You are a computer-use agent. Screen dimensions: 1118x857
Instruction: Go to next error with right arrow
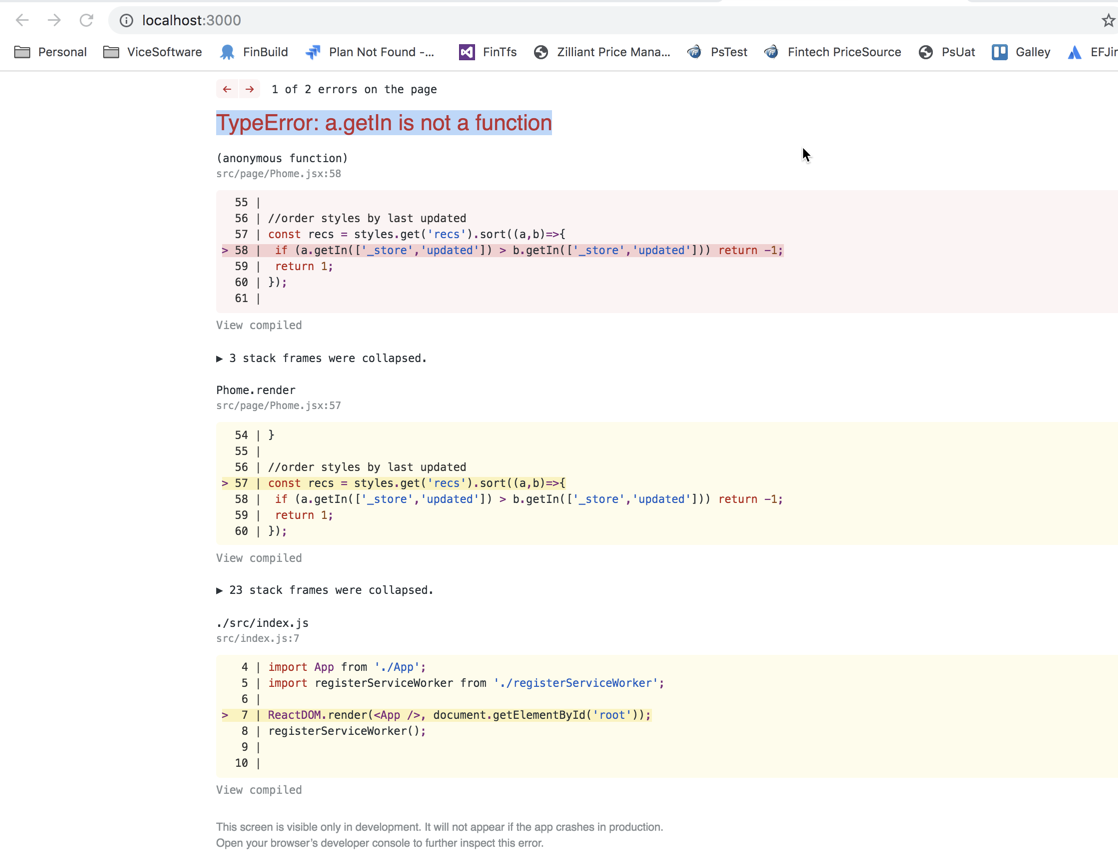coord(249,89)
